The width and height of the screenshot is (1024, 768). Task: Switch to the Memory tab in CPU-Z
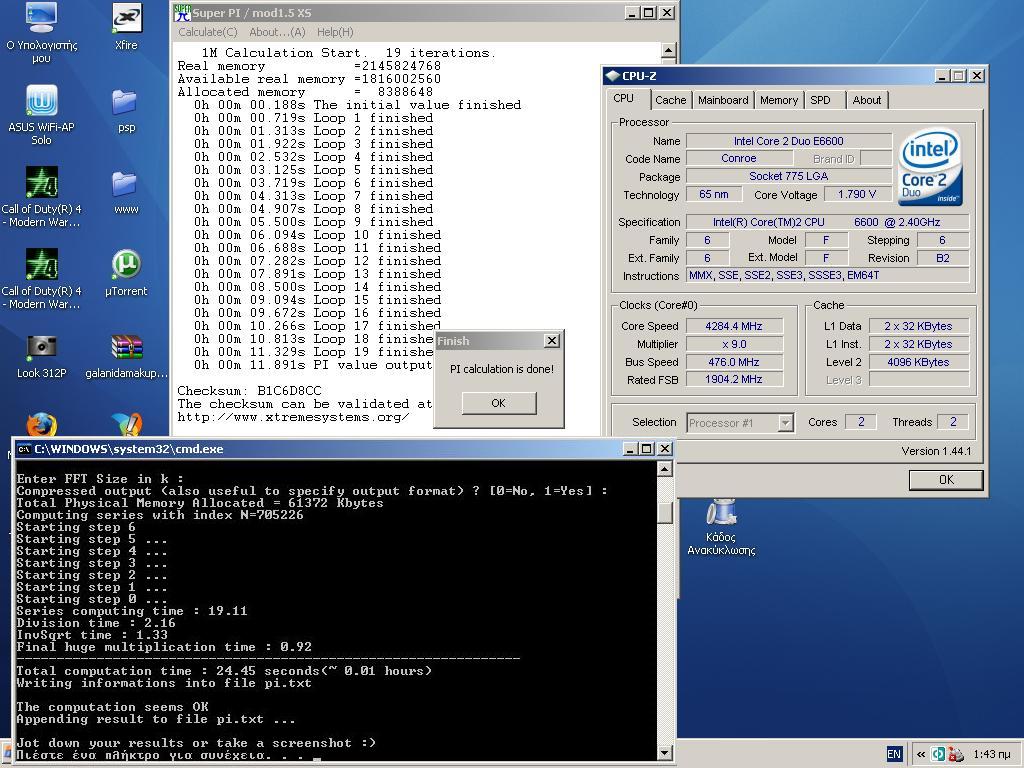(x=778, y=100)
